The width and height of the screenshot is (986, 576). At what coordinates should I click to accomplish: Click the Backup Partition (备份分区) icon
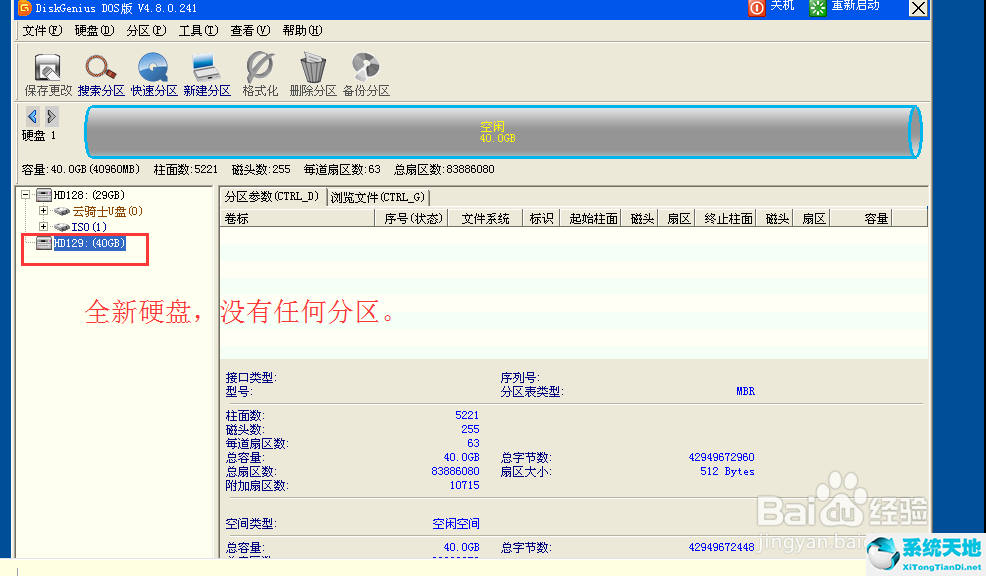[366, 73]
